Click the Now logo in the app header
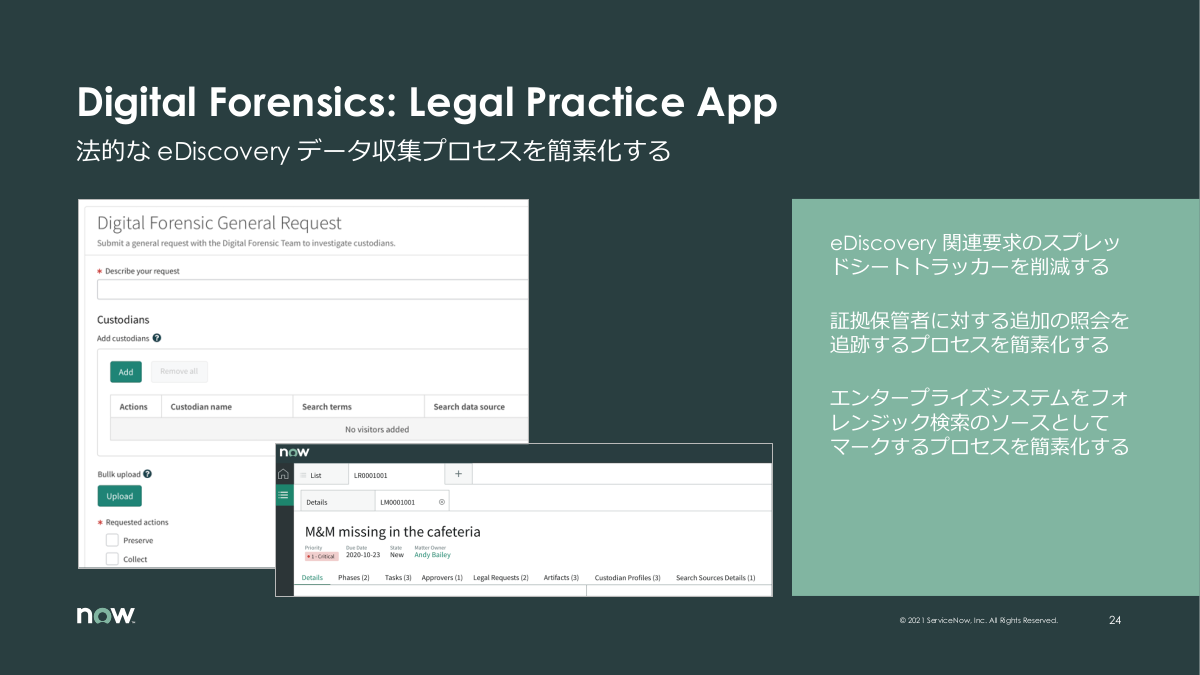1200x675 pixels. pos(294,453)
